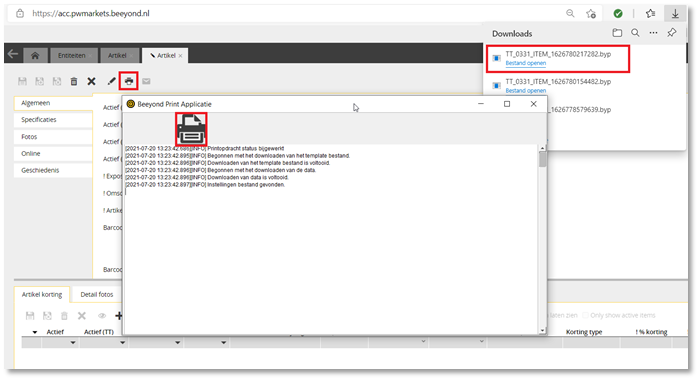Pin the Downloads panel with pin icon
699x380 pixels.
click(x=671, y=33)
